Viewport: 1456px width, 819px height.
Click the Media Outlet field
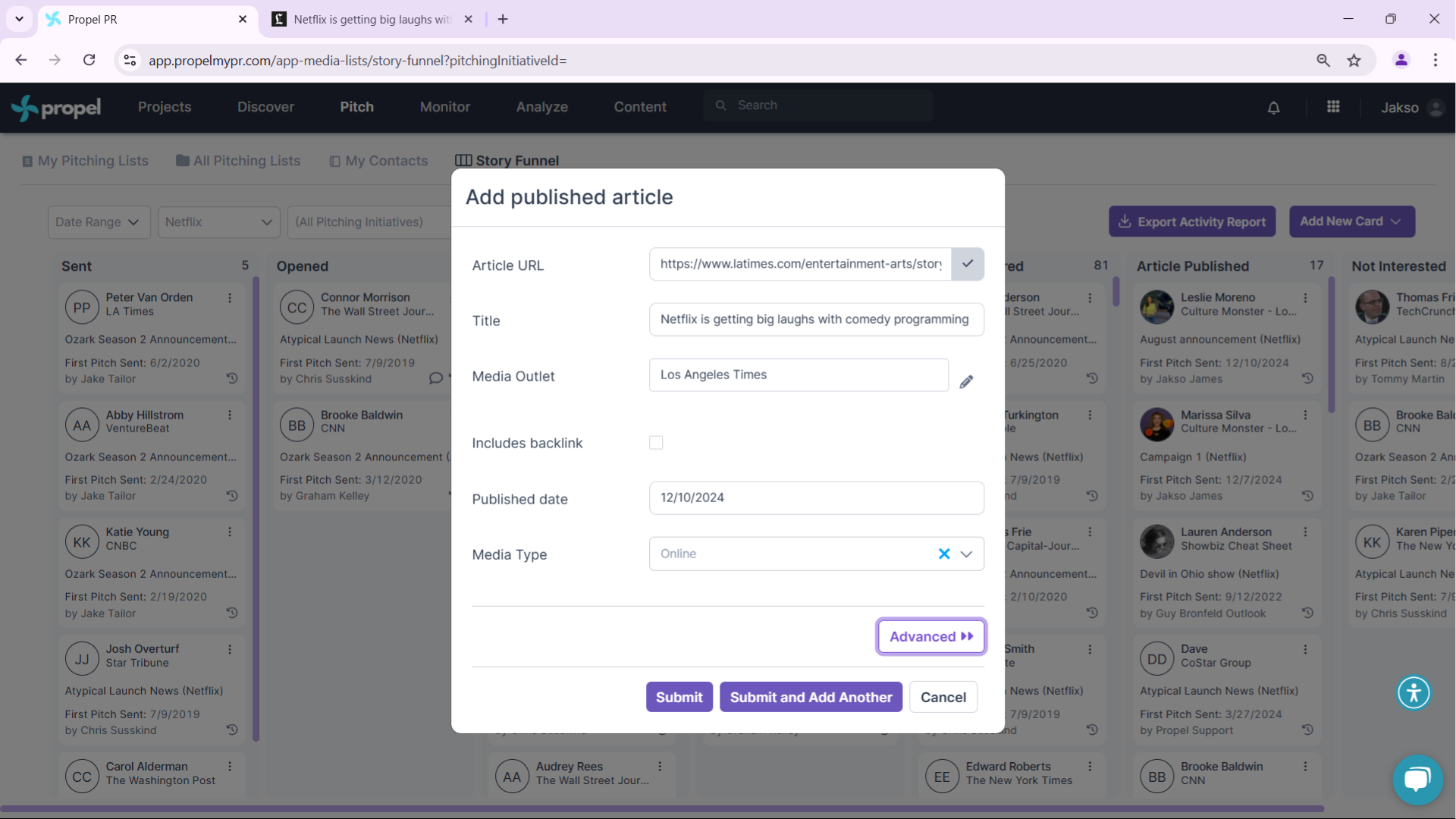click(x=799, y=375)
